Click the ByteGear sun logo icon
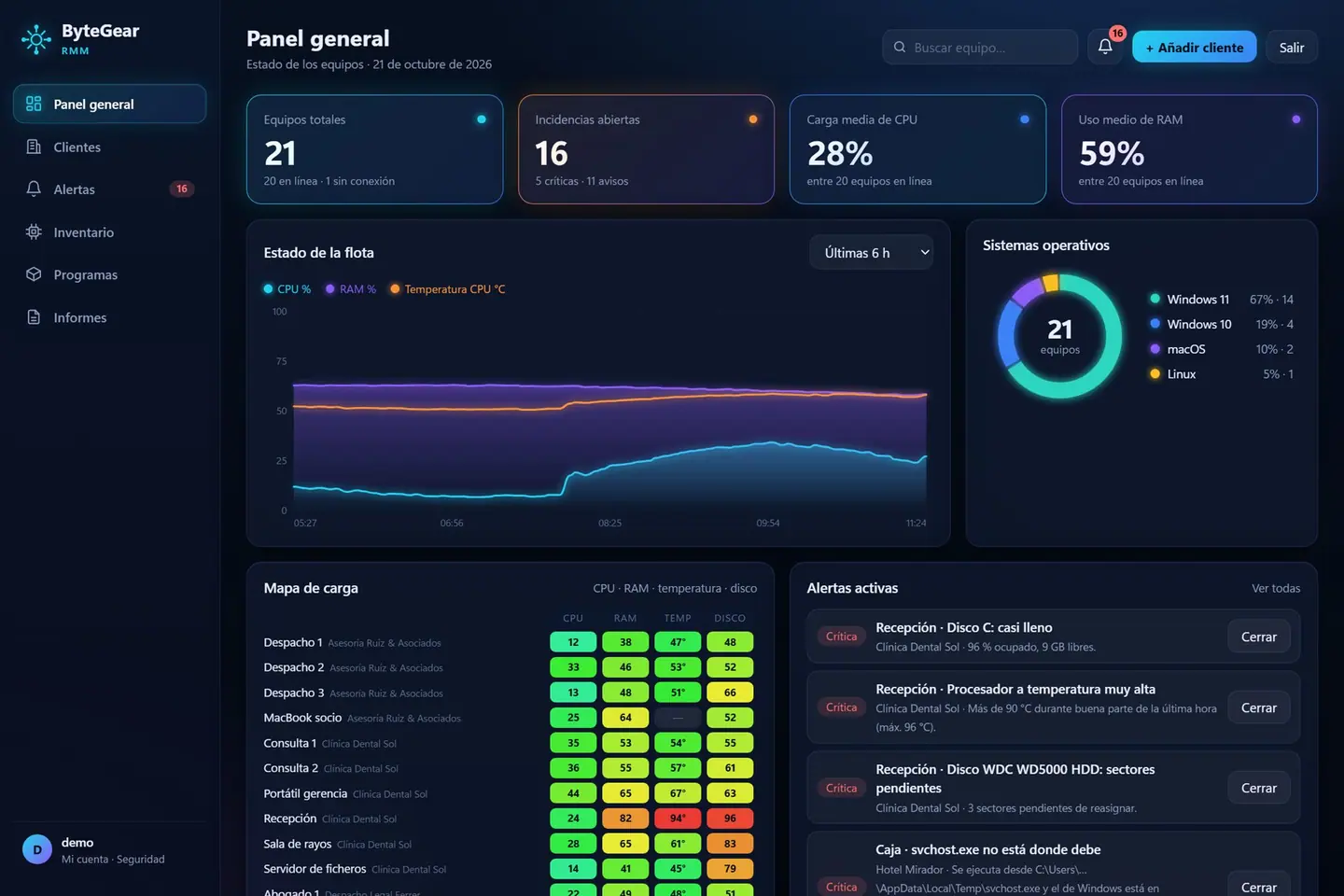 36,39
